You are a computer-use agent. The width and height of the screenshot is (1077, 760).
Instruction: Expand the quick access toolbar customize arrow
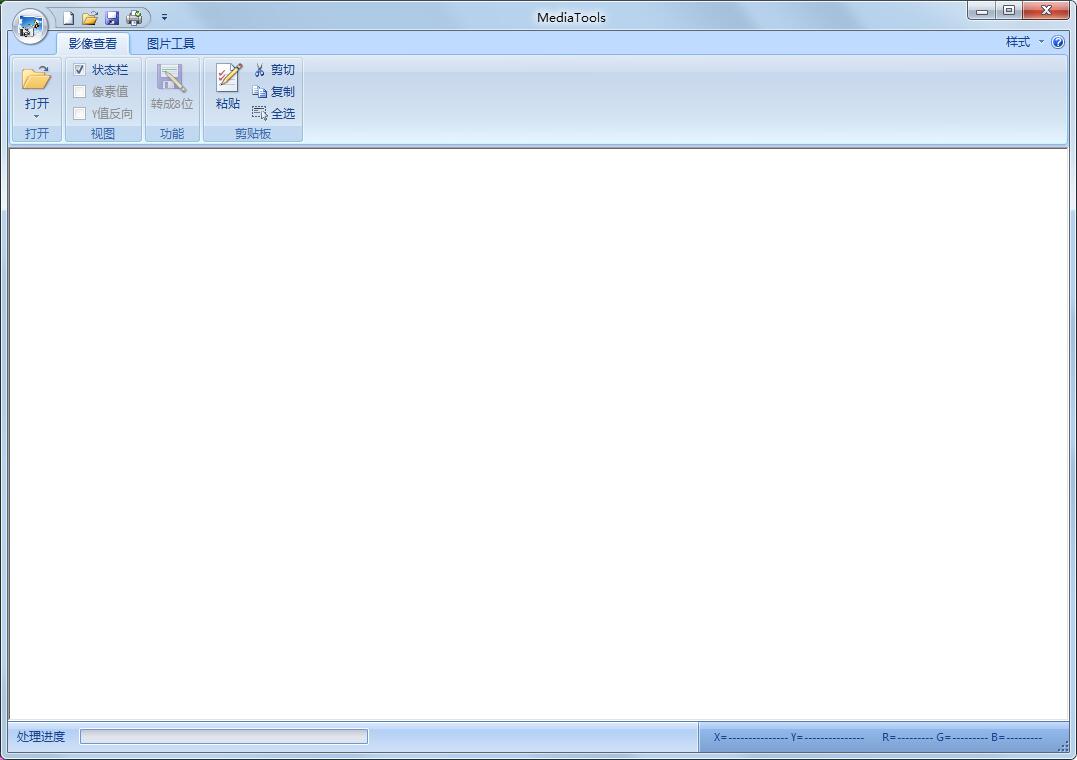click(x=164, y=17)
